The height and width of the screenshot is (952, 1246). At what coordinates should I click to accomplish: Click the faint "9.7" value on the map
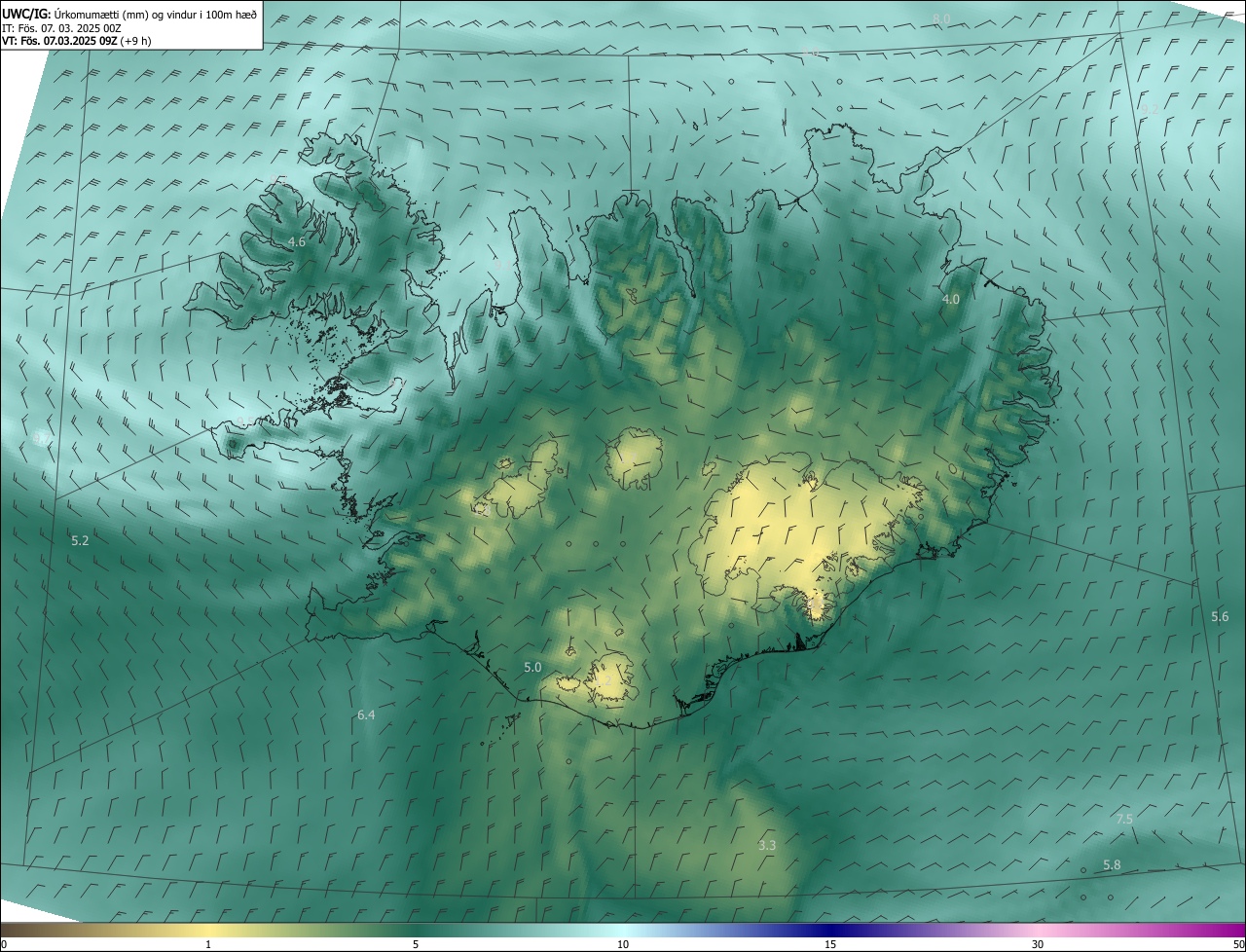tap(42, 439)
